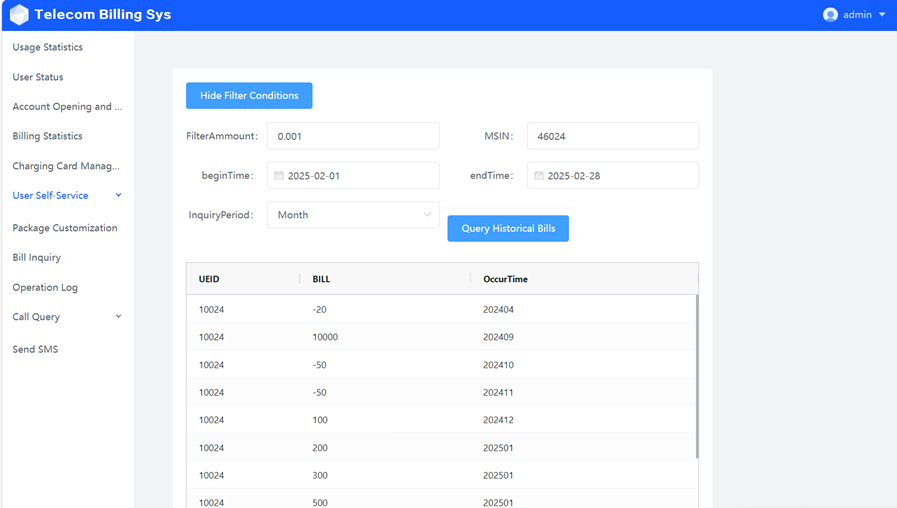This screenshot has height=508, width=897.
Task: Select the row with BILL value 10000
Action: 441,337
